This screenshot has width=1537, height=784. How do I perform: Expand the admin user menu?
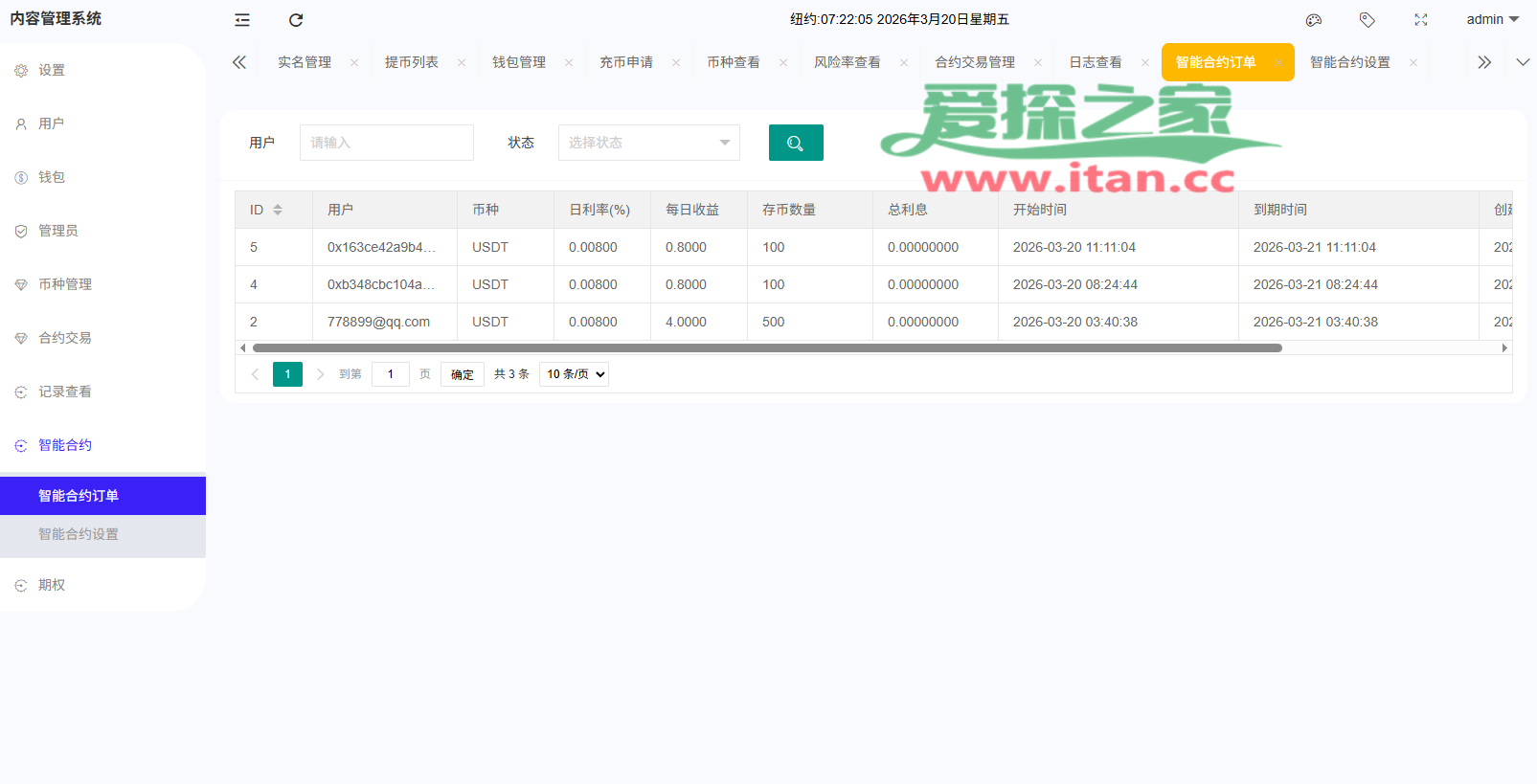coord(1492,19)
